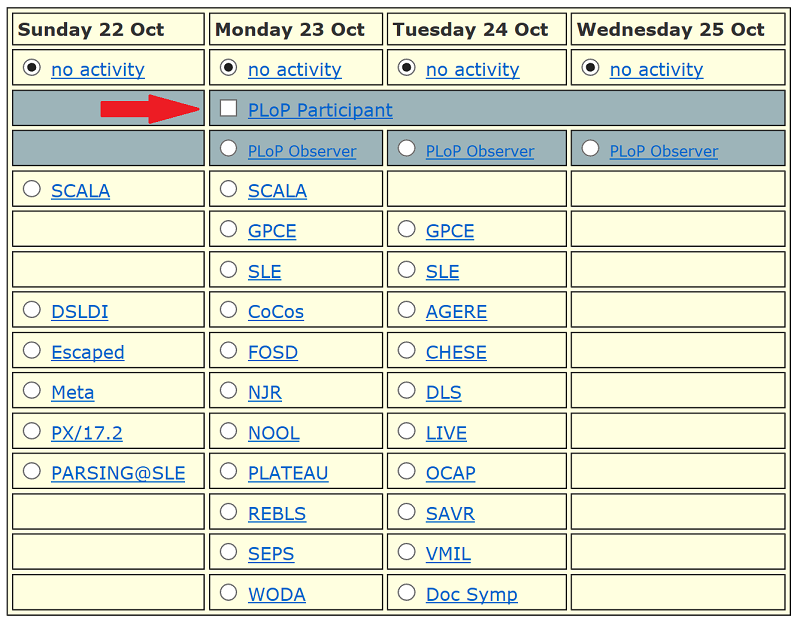The width and height of the screenshot is (800, 623).
Task: Choose PLoP Observer on Monday
Action: [229, 147]
